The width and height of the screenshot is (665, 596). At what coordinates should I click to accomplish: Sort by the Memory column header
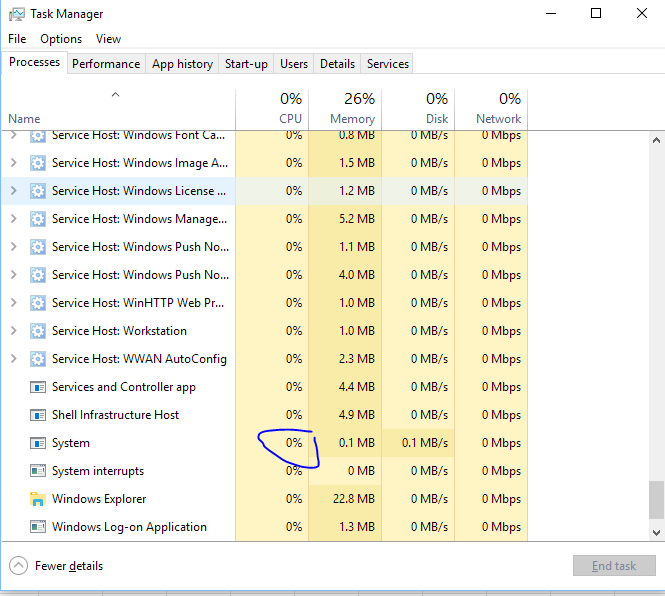pyautogui.click(x=345, y=109)
